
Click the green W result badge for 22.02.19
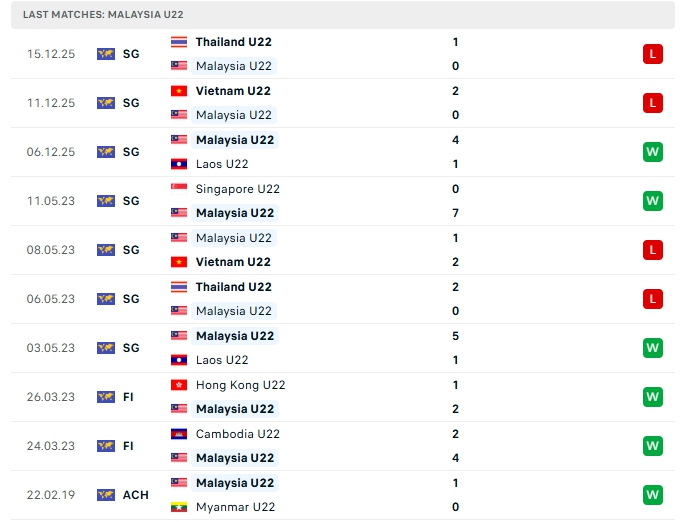click(x=653, y=495)
